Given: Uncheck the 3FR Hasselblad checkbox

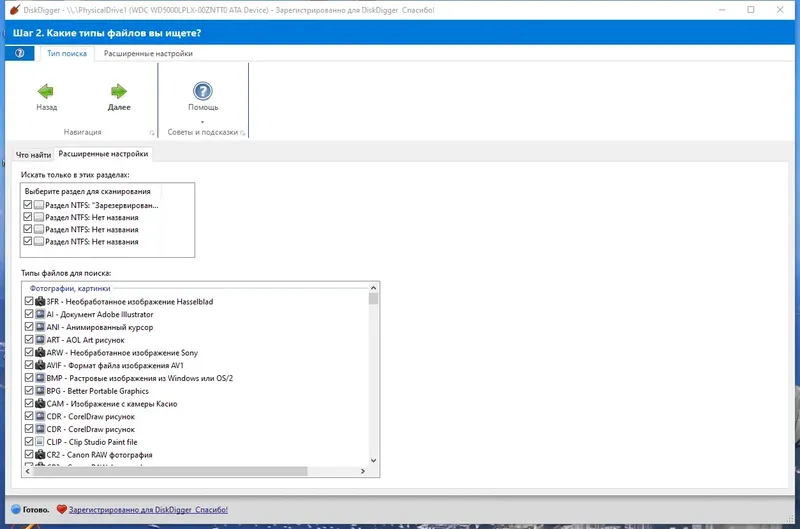Looking at the screenshot, I should pos(29,301).
